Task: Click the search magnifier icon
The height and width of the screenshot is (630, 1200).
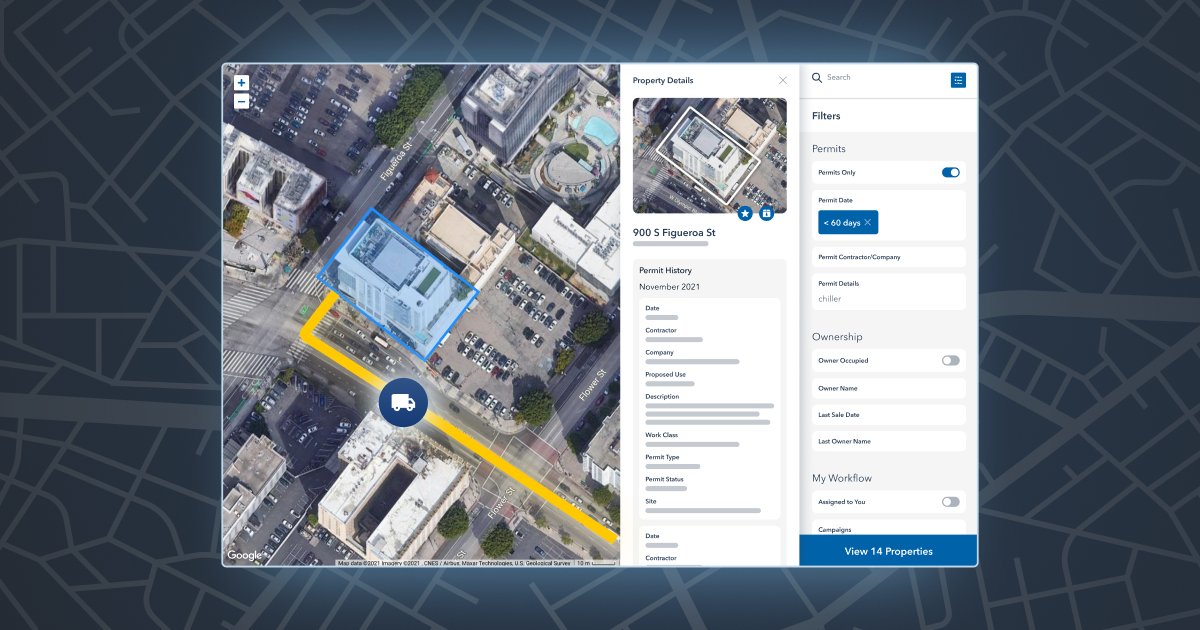Action: point(817,78)
